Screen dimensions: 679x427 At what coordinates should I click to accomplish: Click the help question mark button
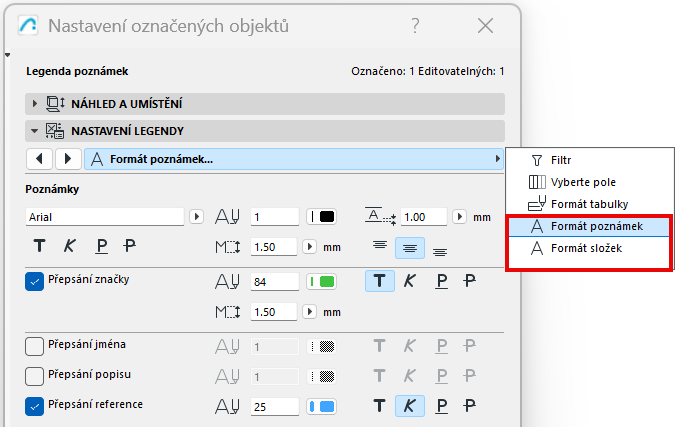(416, 27)
